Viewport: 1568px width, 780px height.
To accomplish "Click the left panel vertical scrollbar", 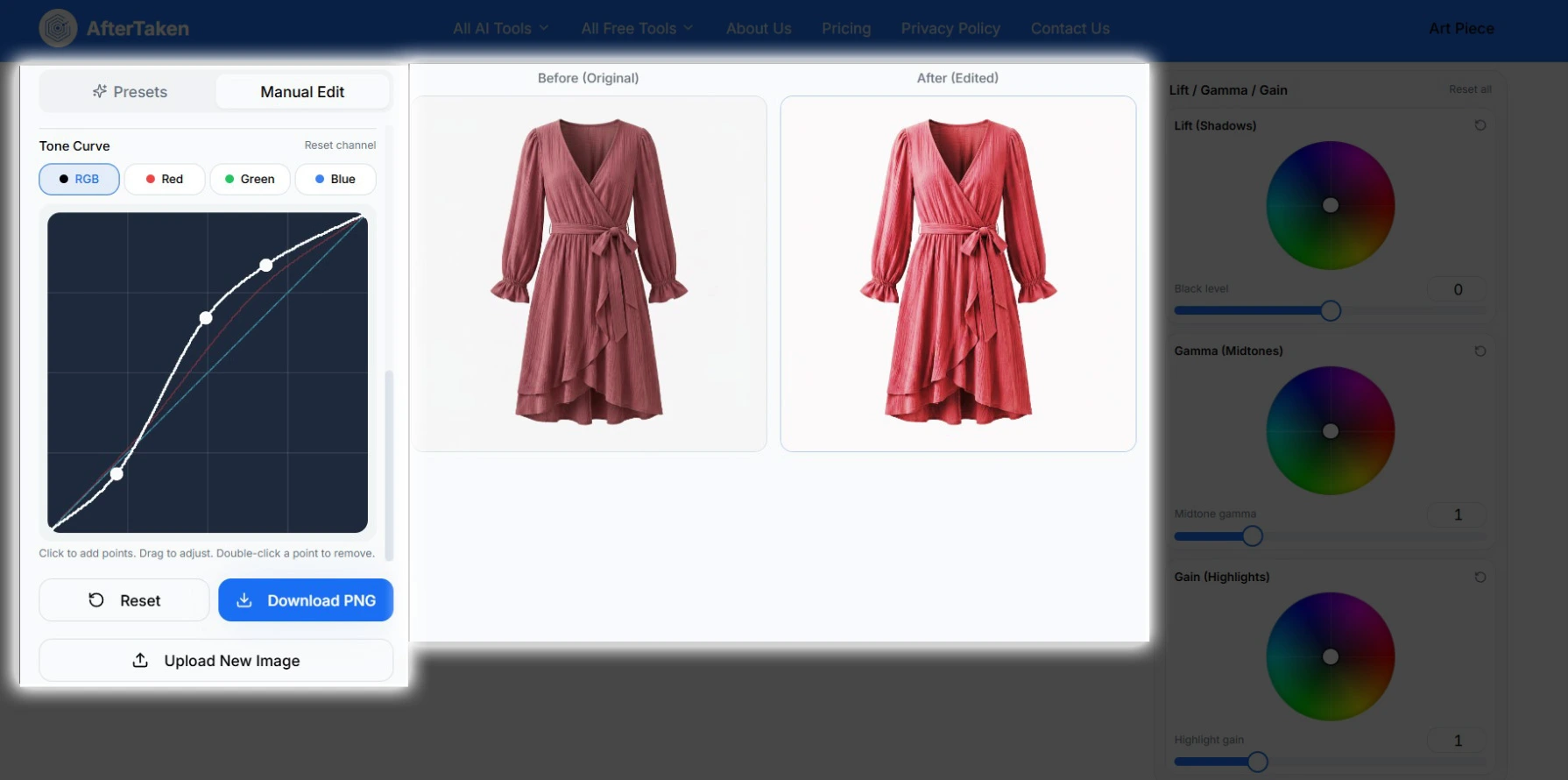I will tap(389, 464).
